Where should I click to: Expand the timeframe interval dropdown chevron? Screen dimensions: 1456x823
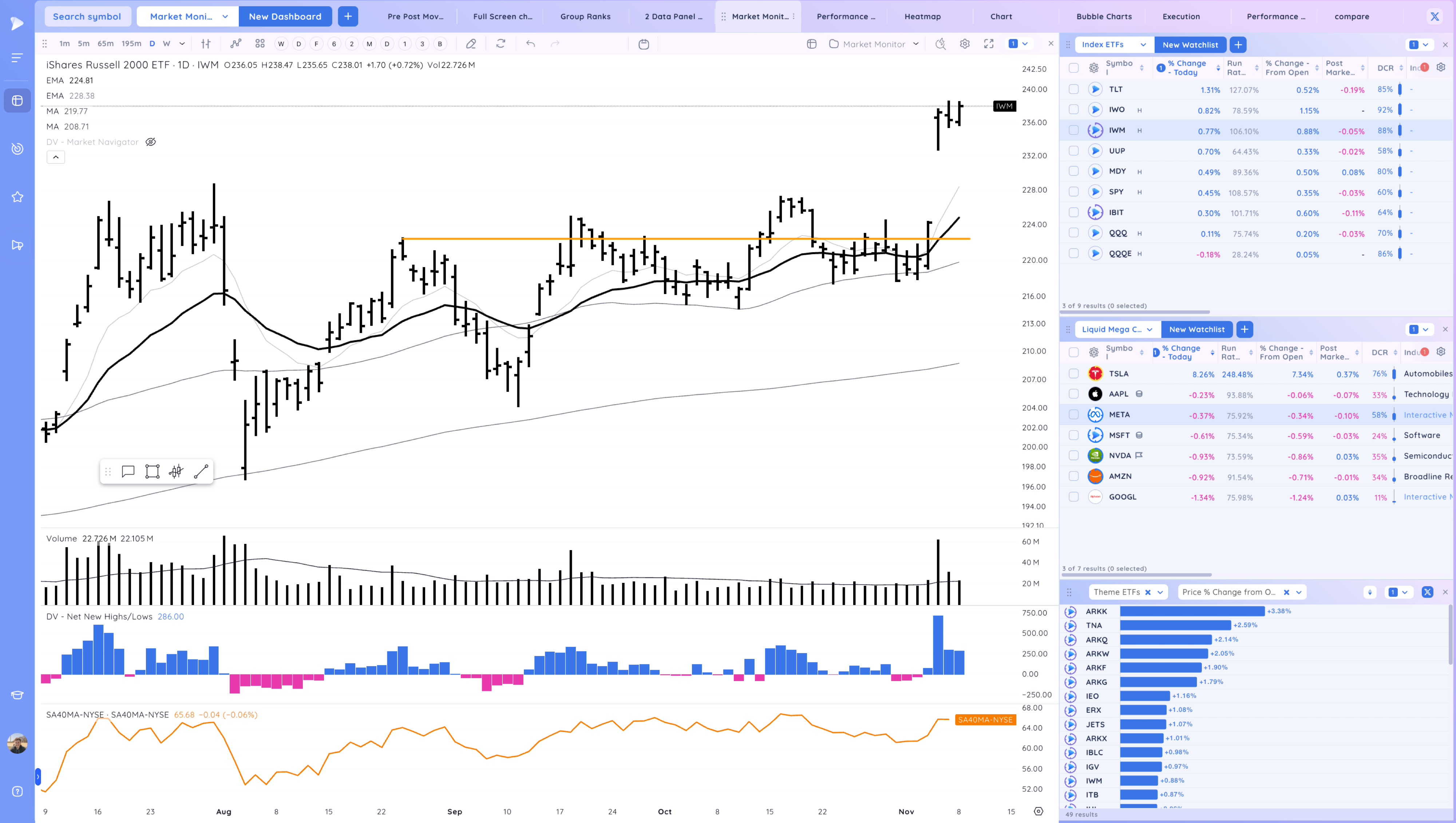pyautogui.click(x=182, y=44)
